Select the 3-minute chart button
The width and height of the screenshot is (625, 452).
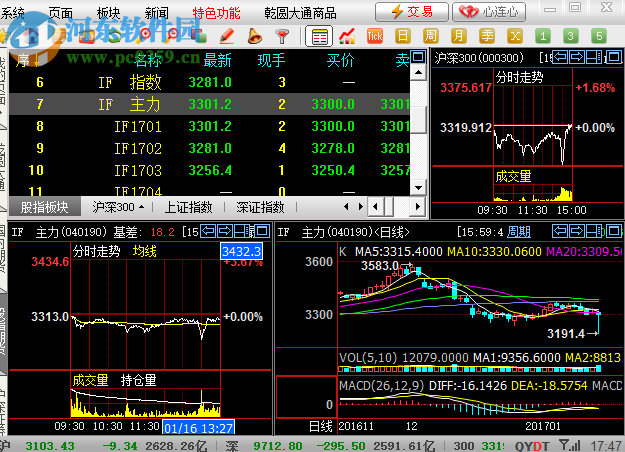coord(570,36)
